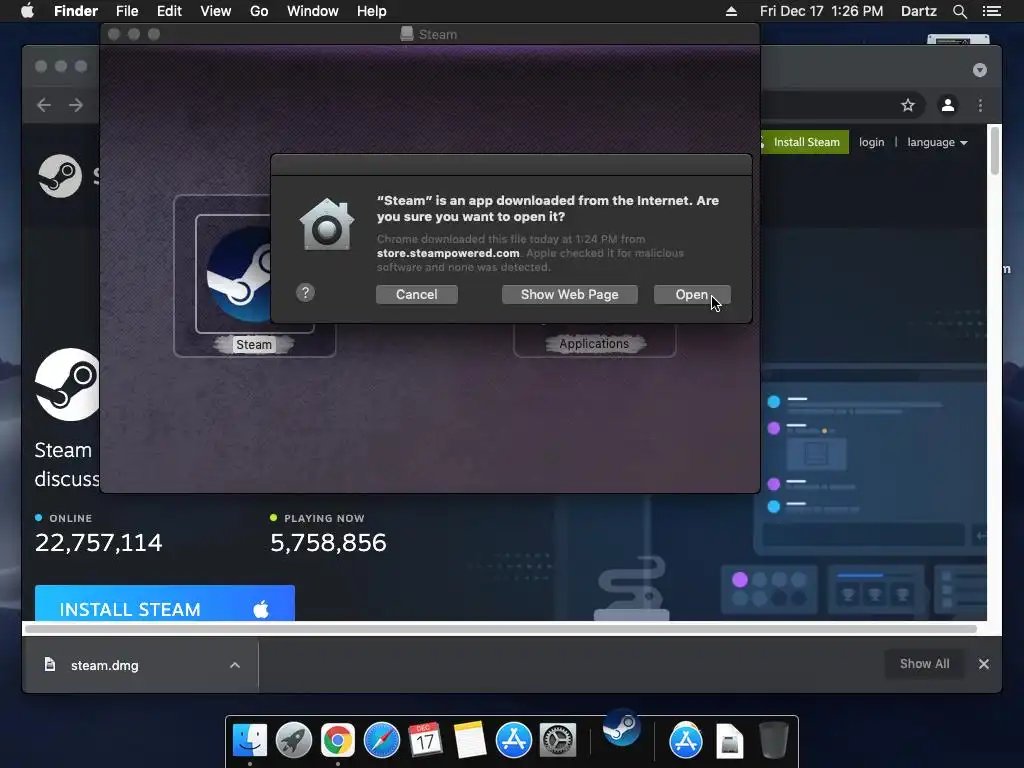
Task: Click the large Steam logo on web page
Action: pyautogui.click(x=67, y=385)
